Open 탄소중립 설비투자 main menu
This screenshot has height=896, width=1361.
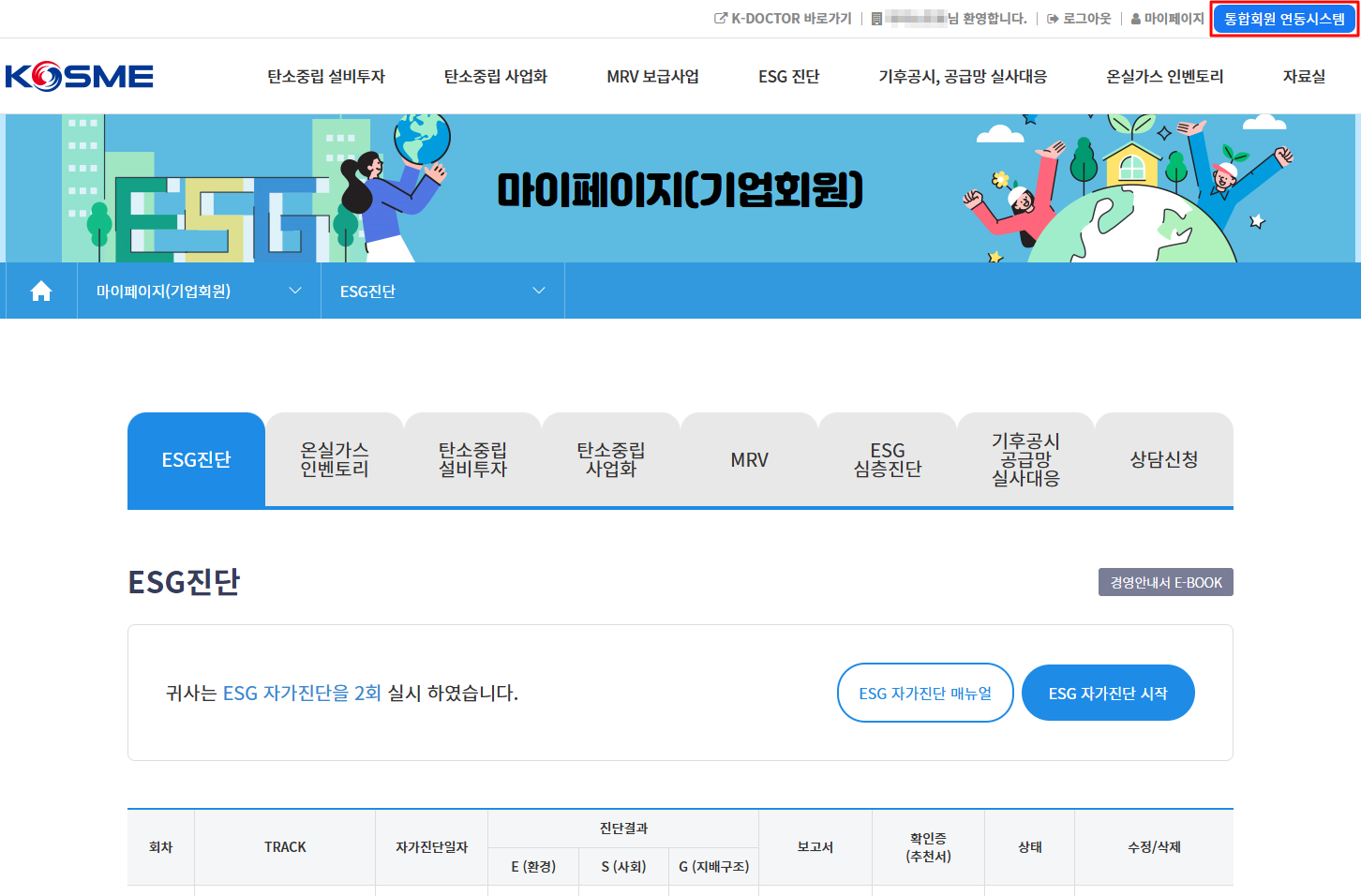[326, 77]
